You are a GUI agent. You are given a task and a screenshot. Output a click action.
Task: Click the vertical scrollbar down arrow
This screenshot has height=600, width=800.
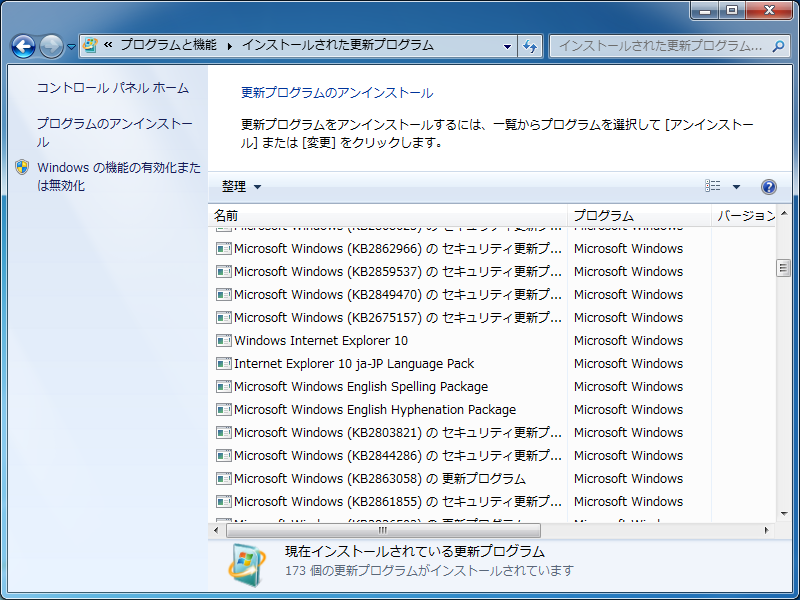coord(784,514)
